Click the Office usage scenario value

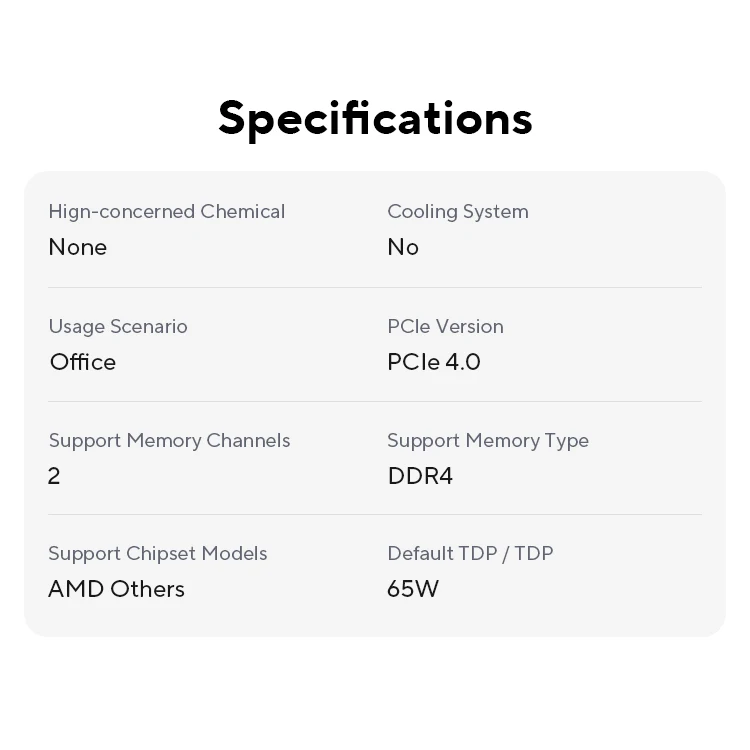coord(83,362)
